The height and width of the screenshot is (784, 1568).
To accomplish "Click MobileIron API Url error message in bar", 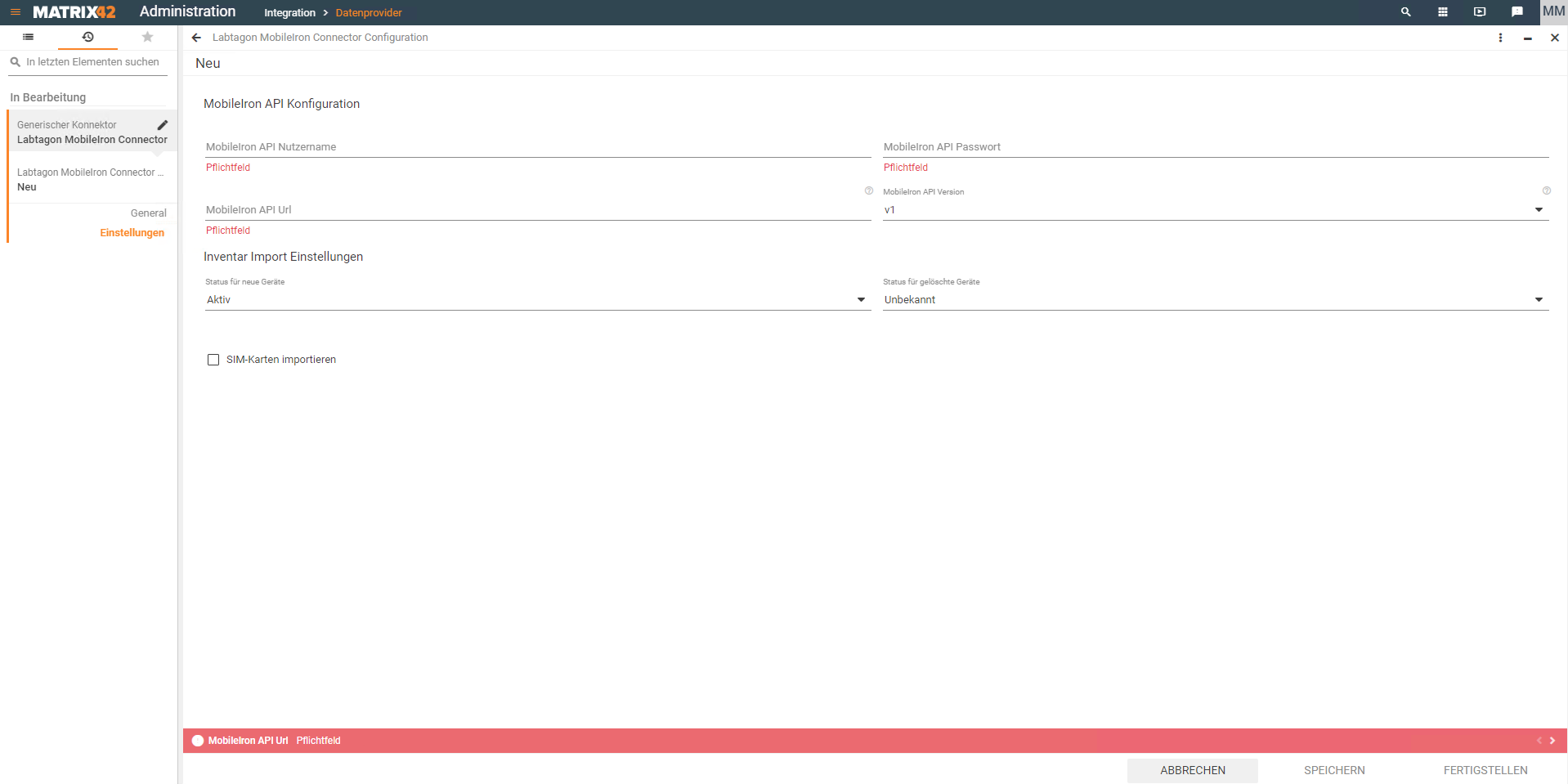I will click(x=274, y=741).
